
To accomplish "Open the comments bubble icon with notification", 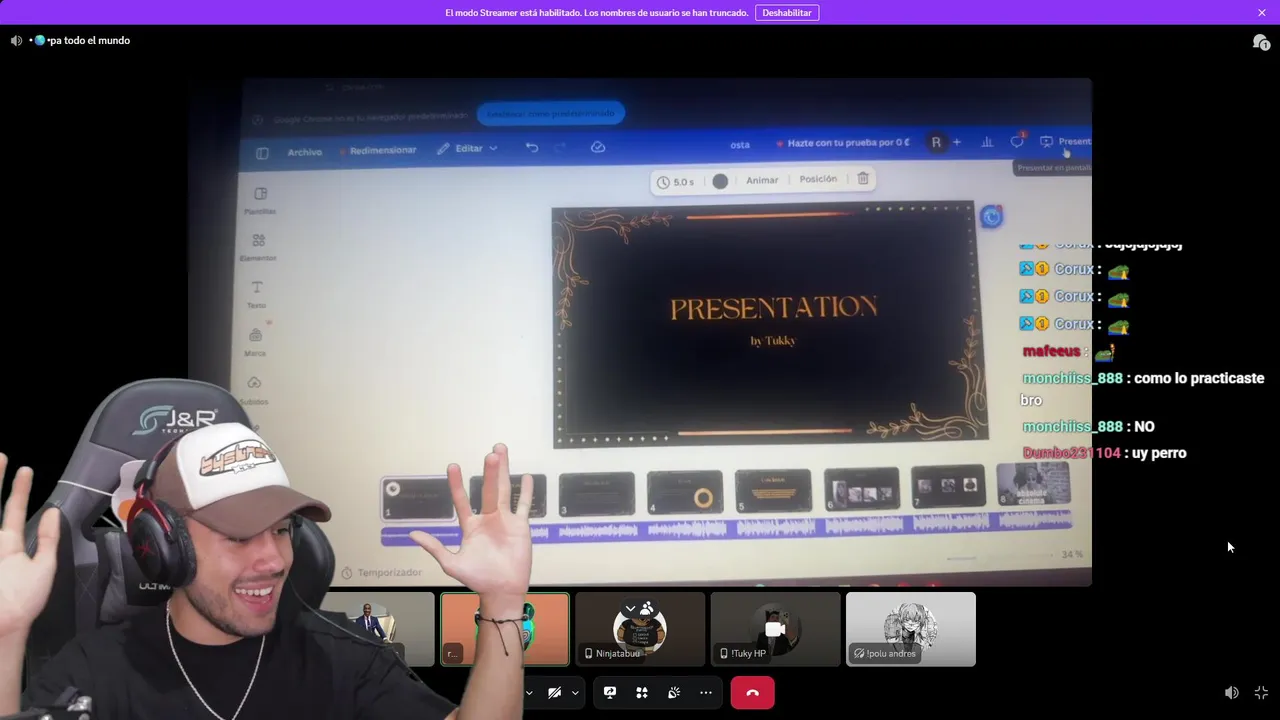I will point(1017,141).
